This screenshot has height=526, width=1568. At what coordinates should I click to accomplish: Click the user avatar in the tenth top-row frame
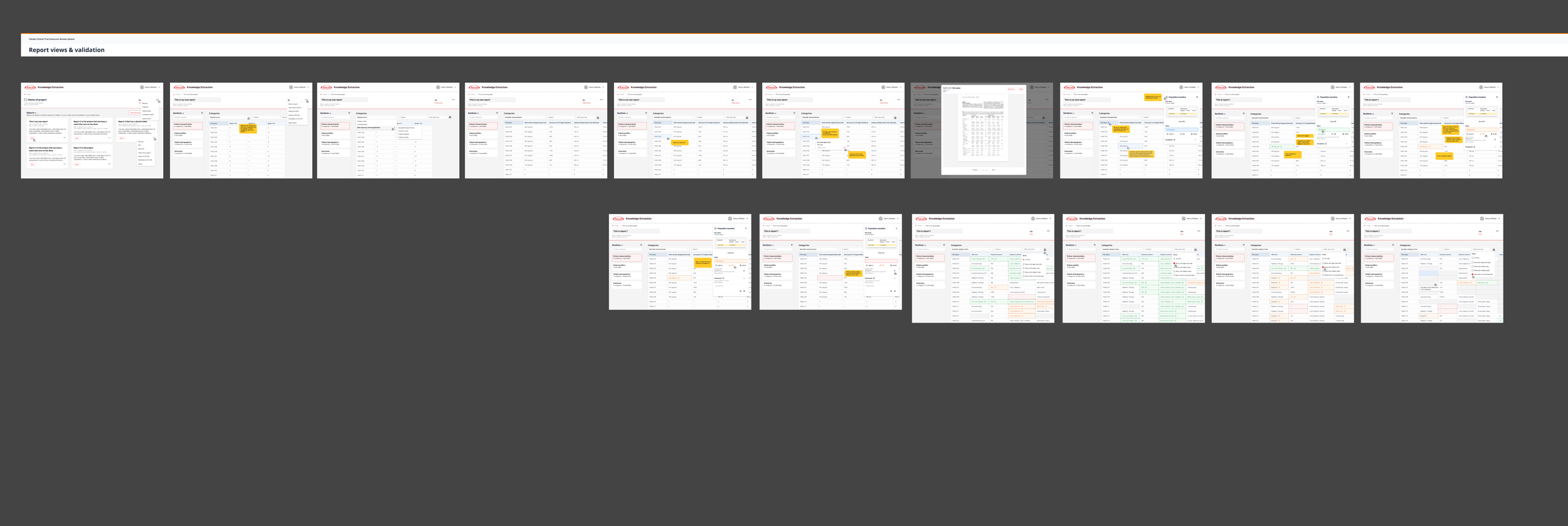point(1481,87)
